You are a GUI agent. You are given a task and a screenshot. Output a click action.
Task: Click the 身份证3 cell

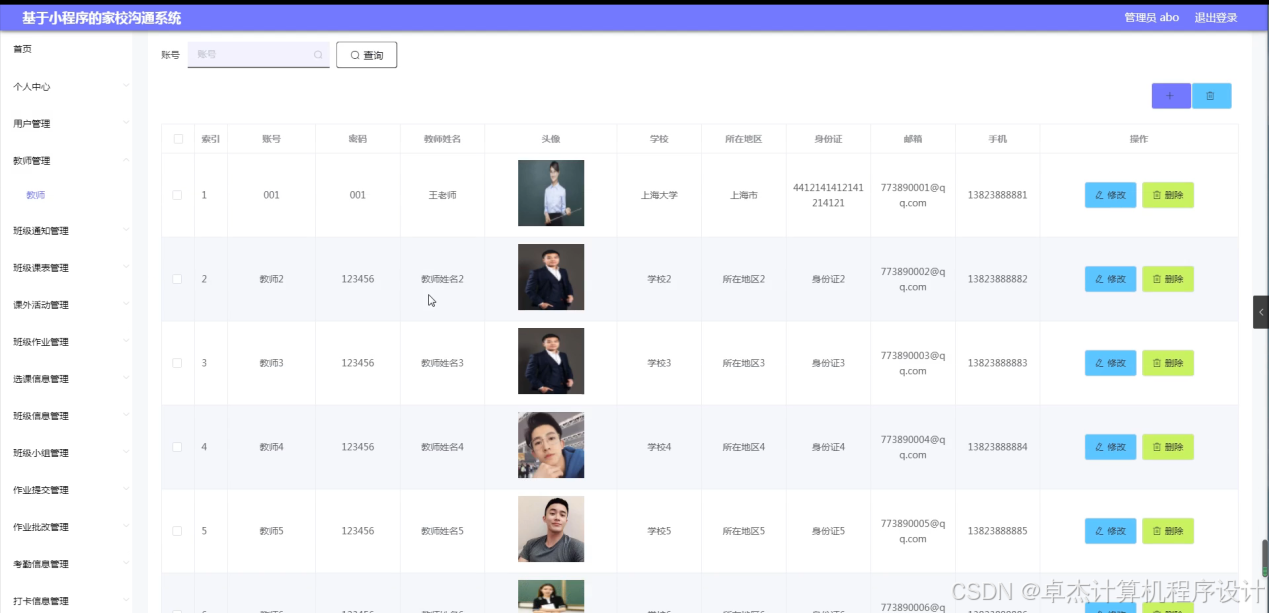point(828,363)
